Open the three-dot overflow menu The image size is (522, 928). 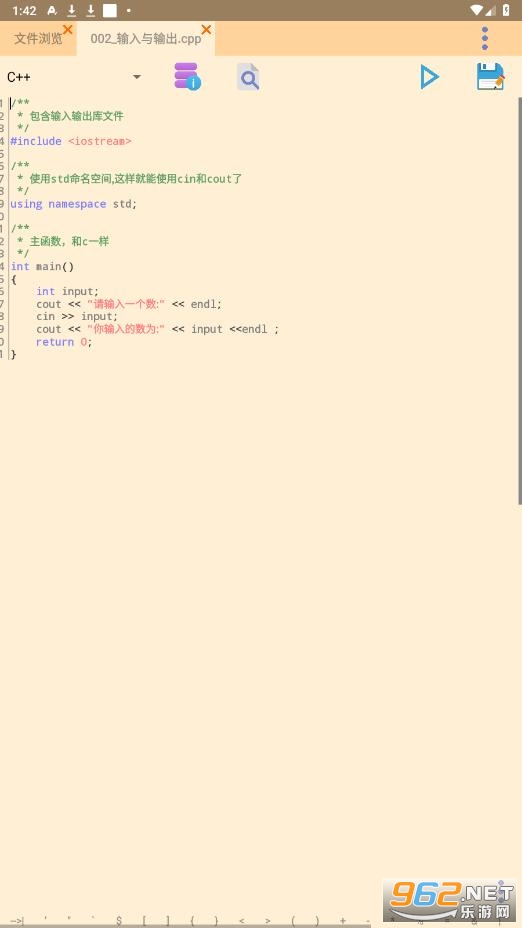pyautogui.click(x=485, y=38)
